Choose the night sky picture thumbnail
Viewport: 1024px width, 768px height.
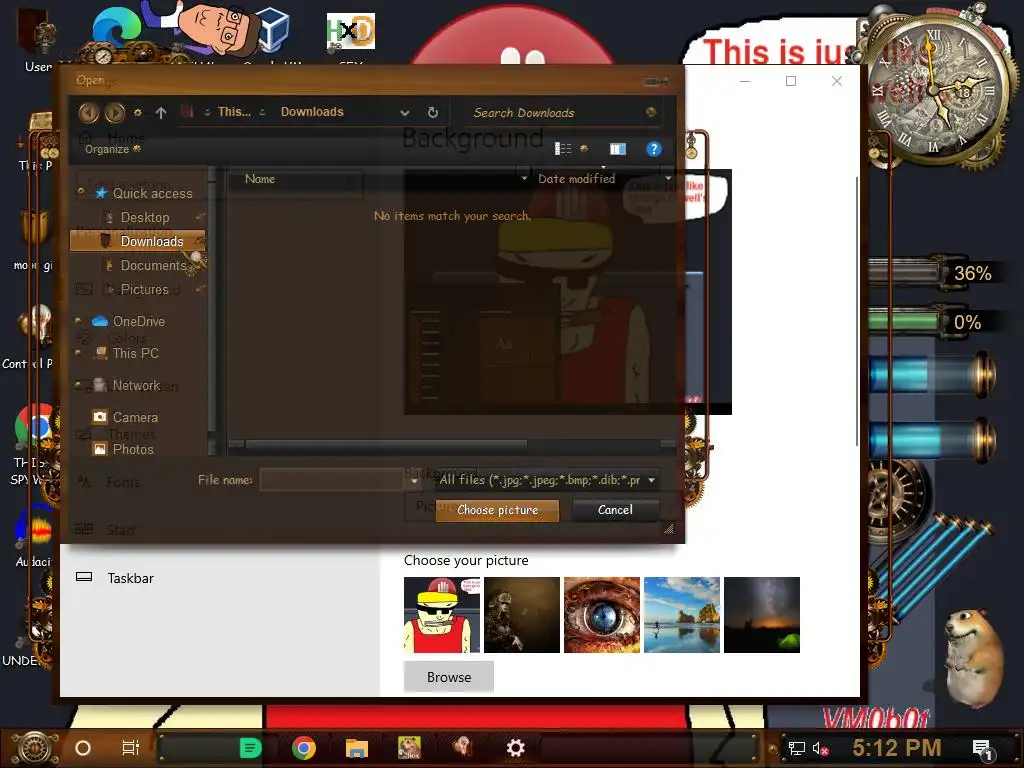click(x=762, y=615)
